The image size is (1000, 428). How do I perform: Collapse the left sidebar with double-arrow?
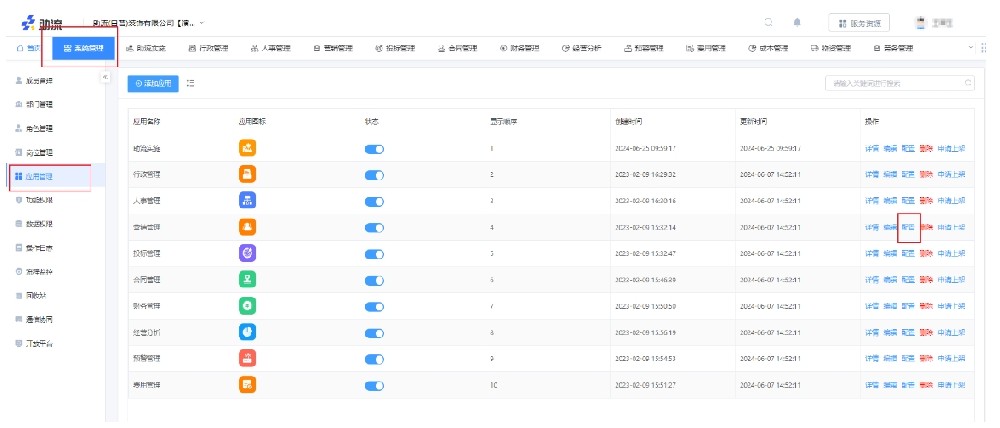[x=105, y=78]
